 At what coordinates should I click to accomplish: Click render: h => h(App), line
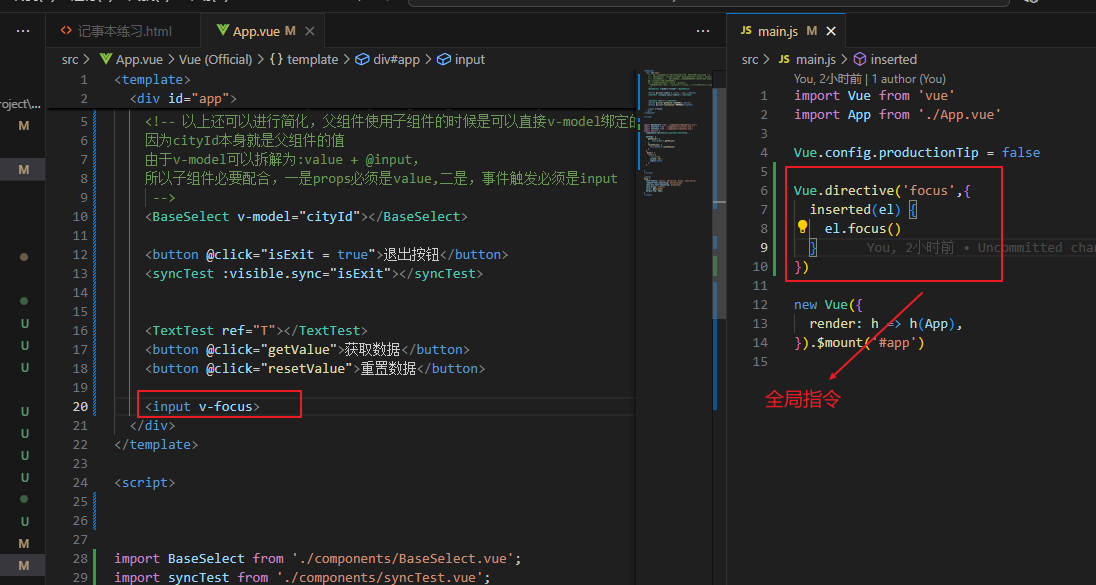886,324
